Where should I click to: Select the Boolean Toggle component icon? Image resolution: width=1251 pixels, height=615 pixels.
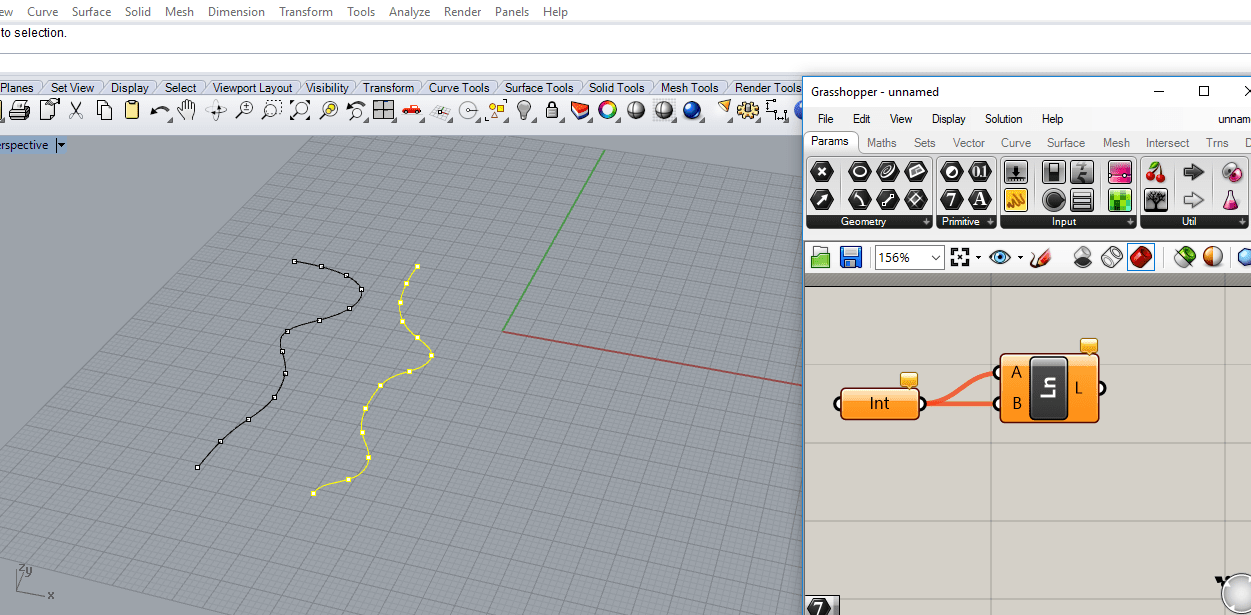pos(1053,172)
